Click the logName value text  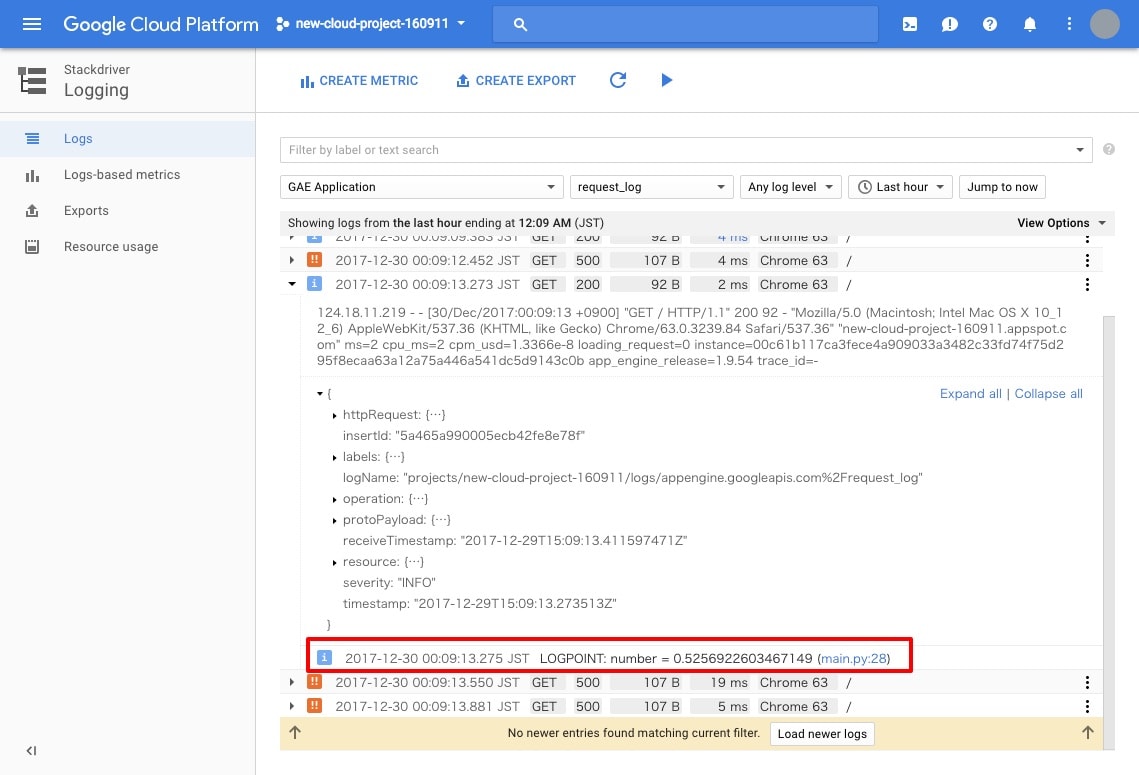[662, 478]
